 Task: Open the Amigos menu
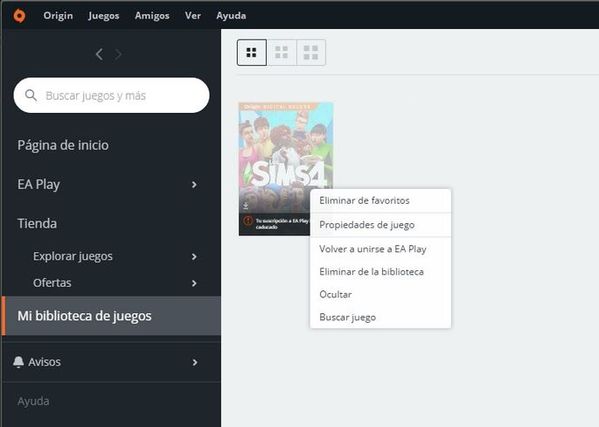[152, 16]
